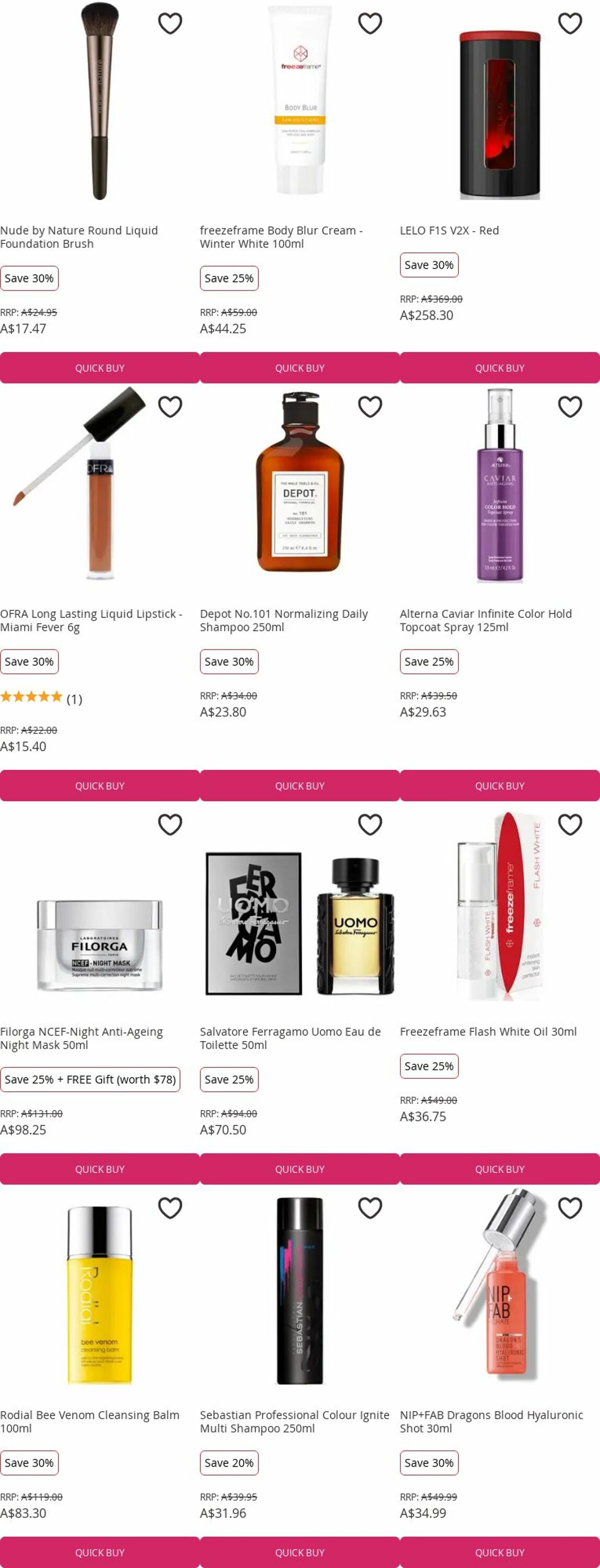Add Nude by Nature brush to wishlist
Viewport: 600px width, 1568px height.
click(170, 23)
